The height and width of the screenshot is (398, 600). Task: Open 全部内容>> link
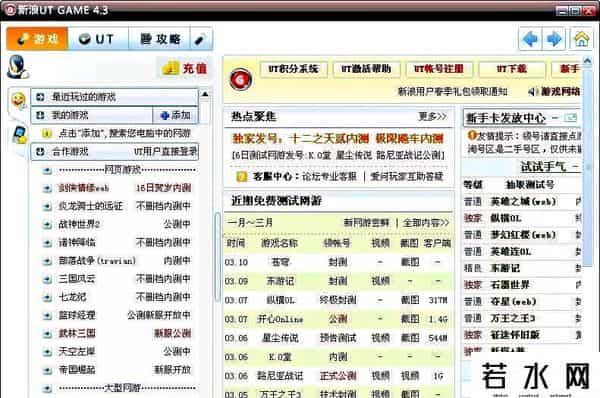pos(426,222)
